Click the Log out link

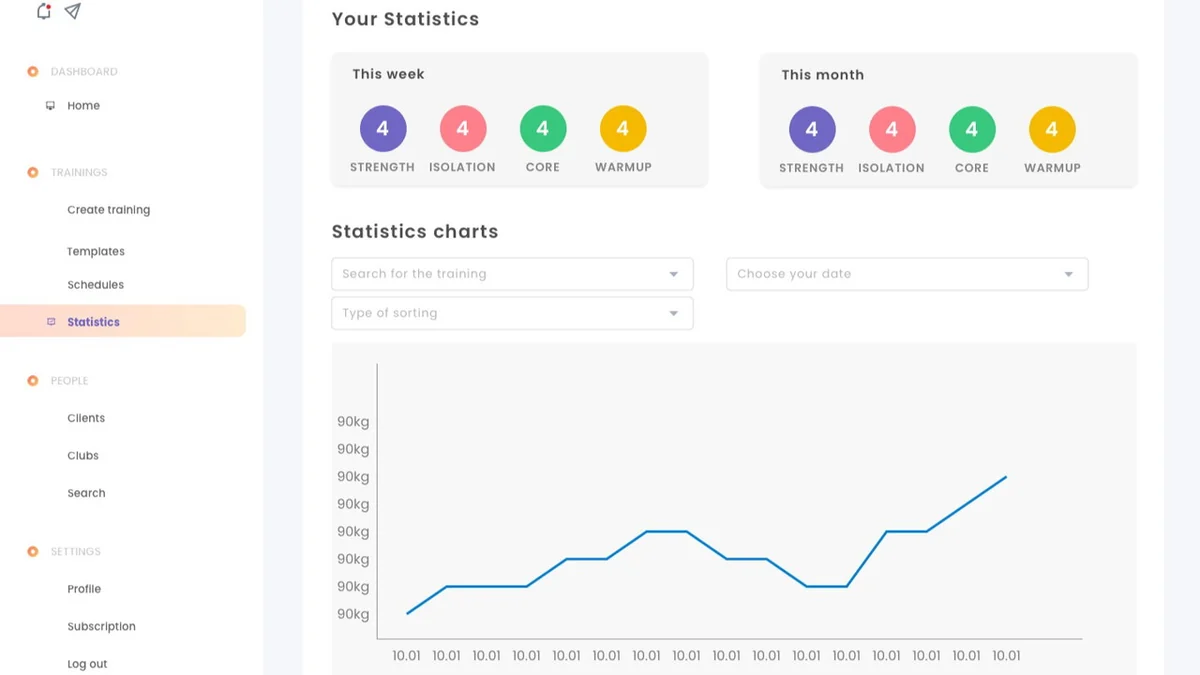tap(87, 664)
